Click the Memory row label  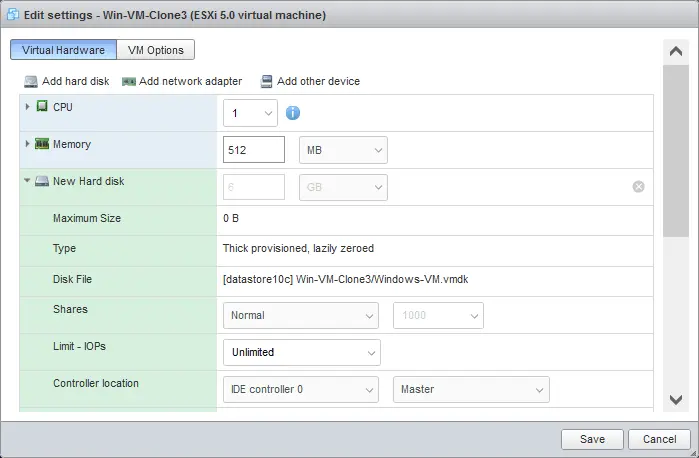(72, 144)
